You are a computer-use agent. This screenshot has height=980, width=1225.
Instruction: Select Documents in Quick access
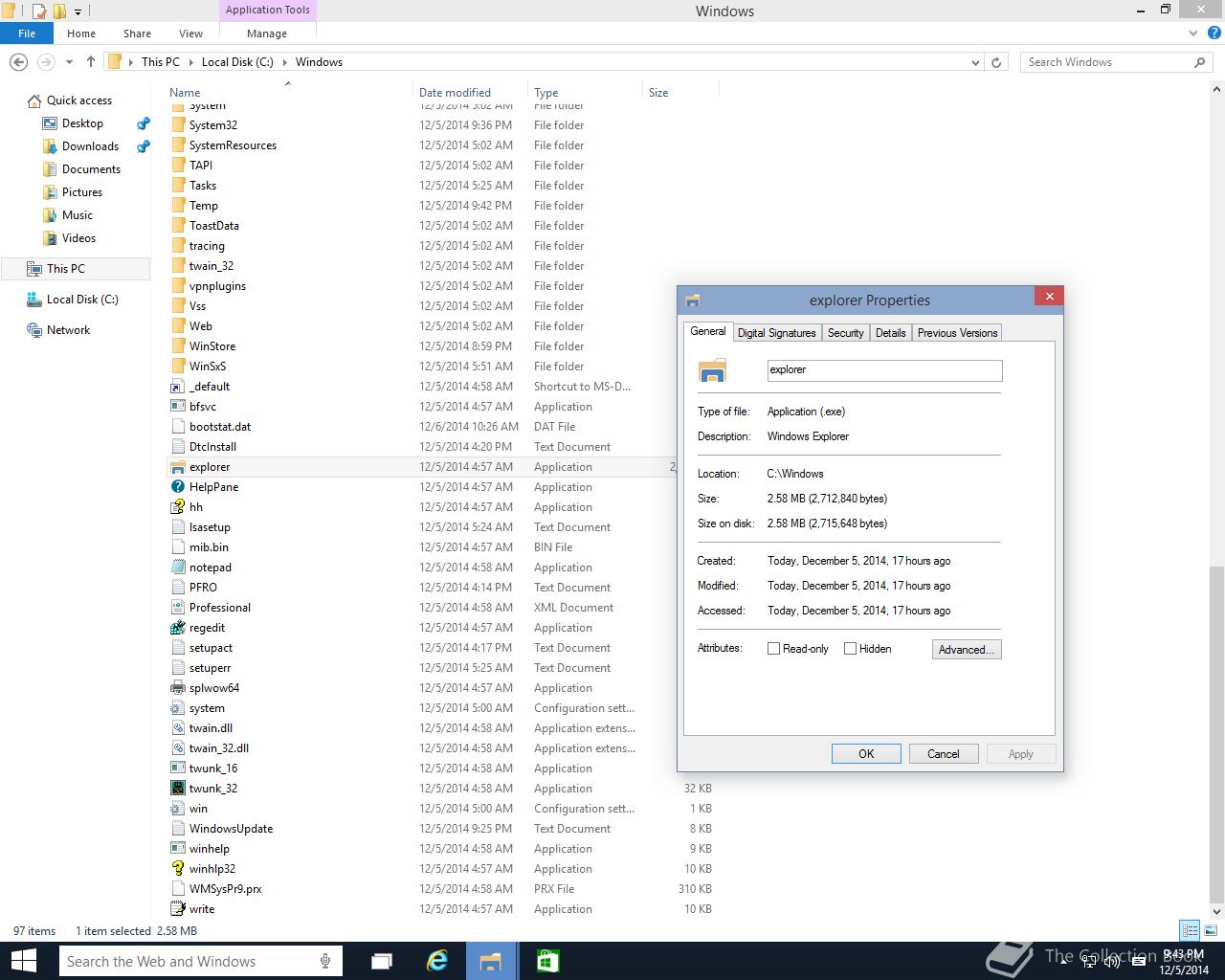click(x=91, y=169)
